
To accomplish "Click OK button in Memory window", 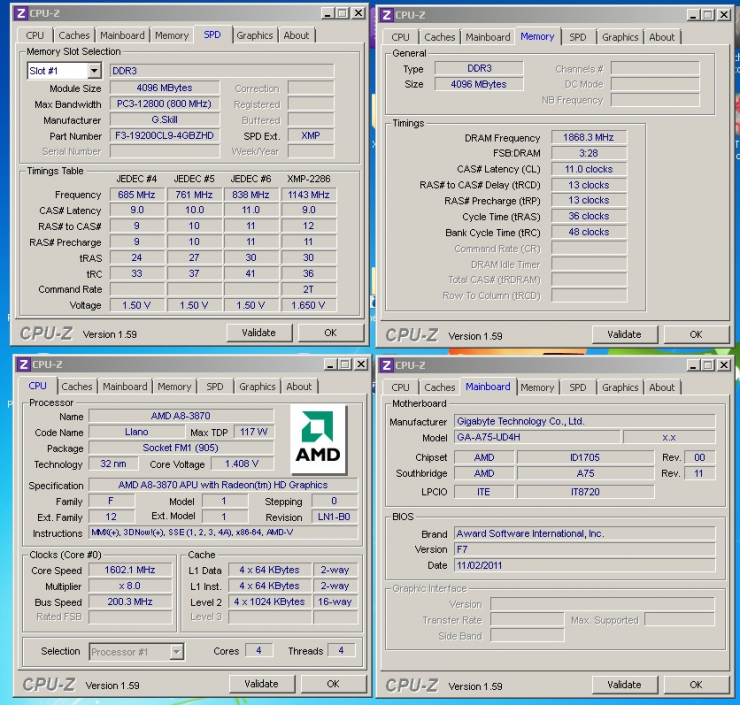I will 696,335.
